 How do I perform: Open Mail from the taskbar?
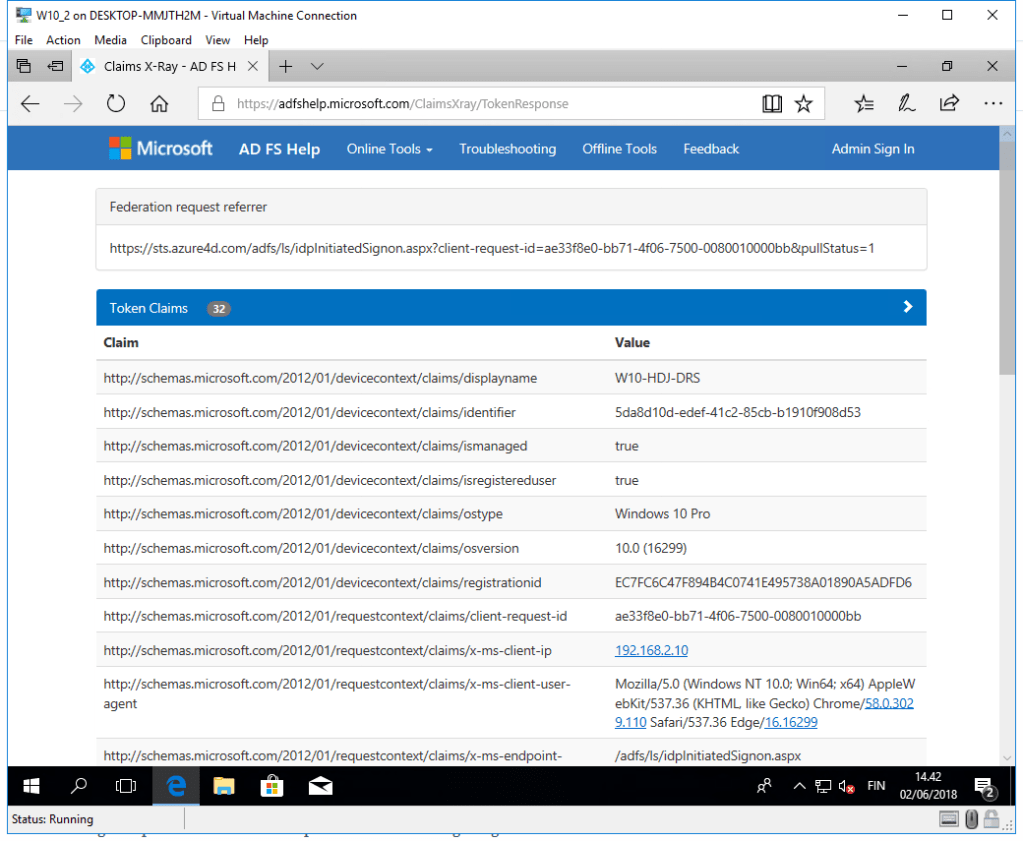click(320, 786)
